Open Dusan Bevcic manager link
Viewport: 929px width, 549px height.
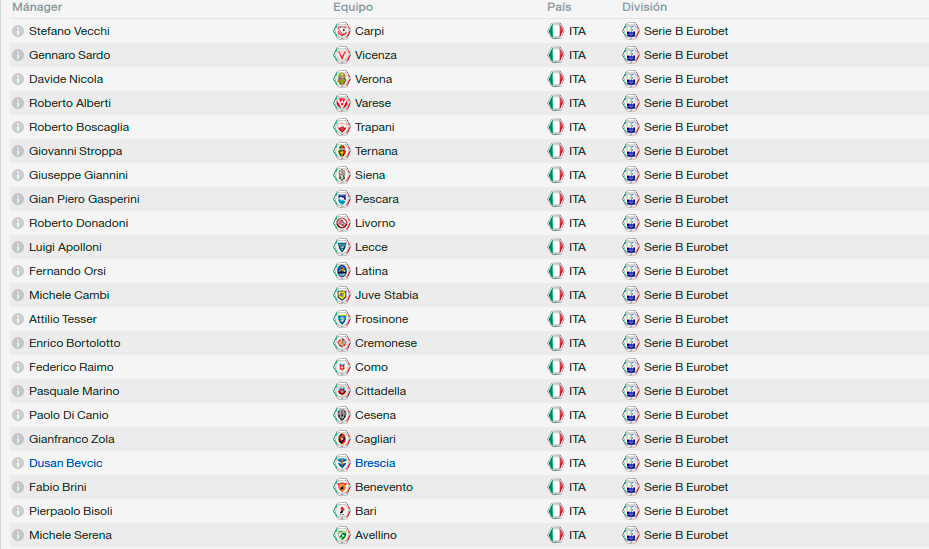pos(66,463)
